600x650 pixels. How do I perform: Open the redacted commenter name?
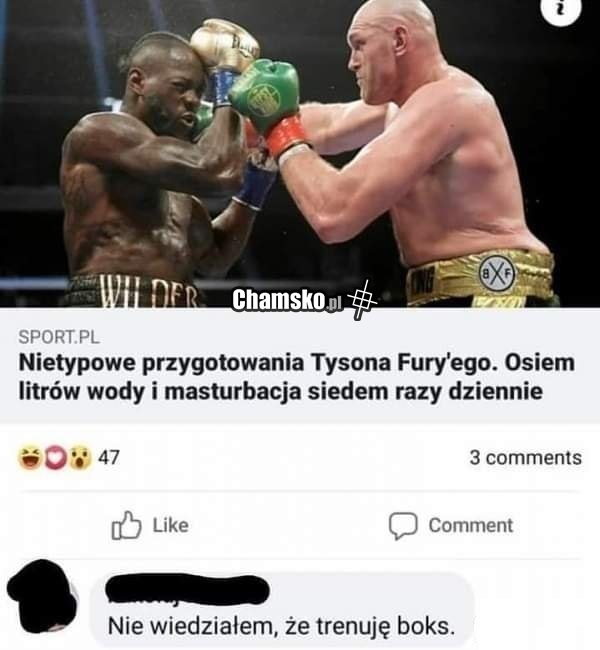(187, 590)
